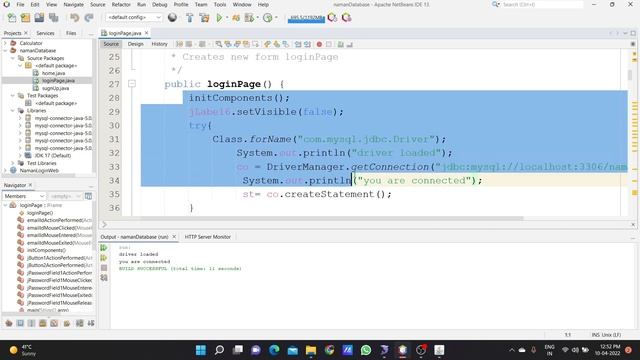Click the Save All toolbar icon

[53, 18]
